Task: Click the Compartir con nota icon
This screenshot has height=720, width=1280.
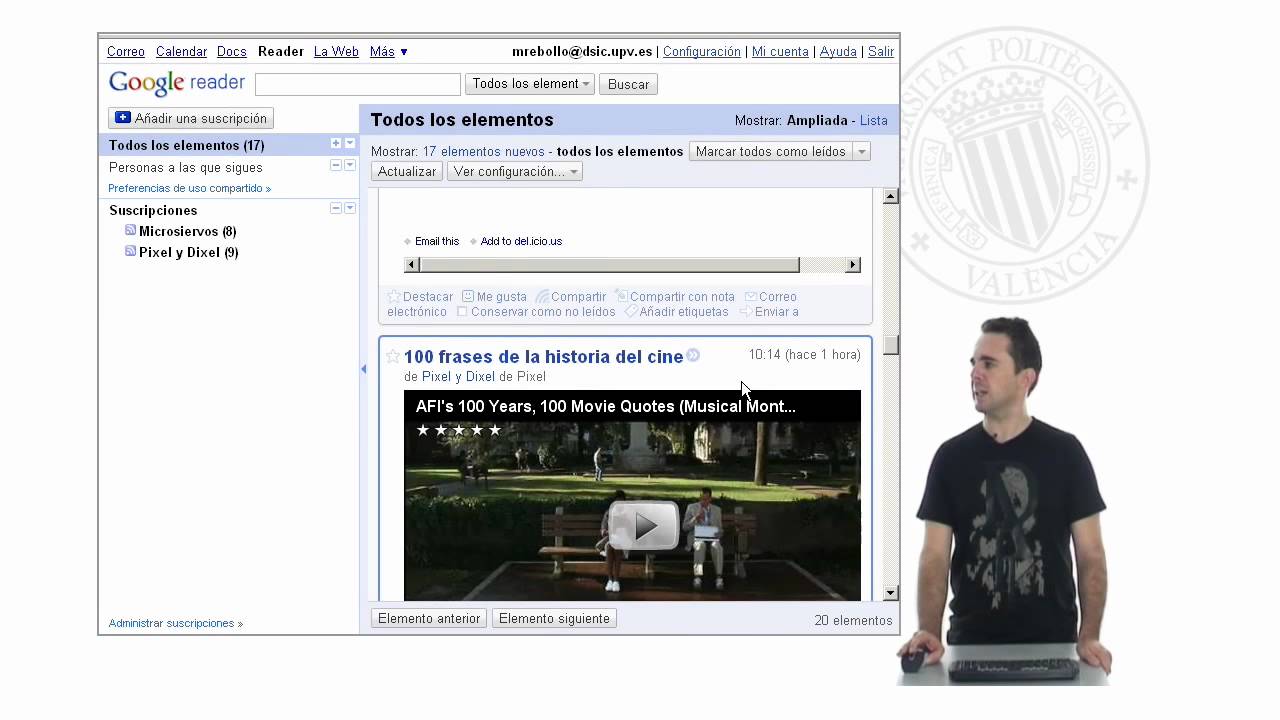Action: point(621,296)
